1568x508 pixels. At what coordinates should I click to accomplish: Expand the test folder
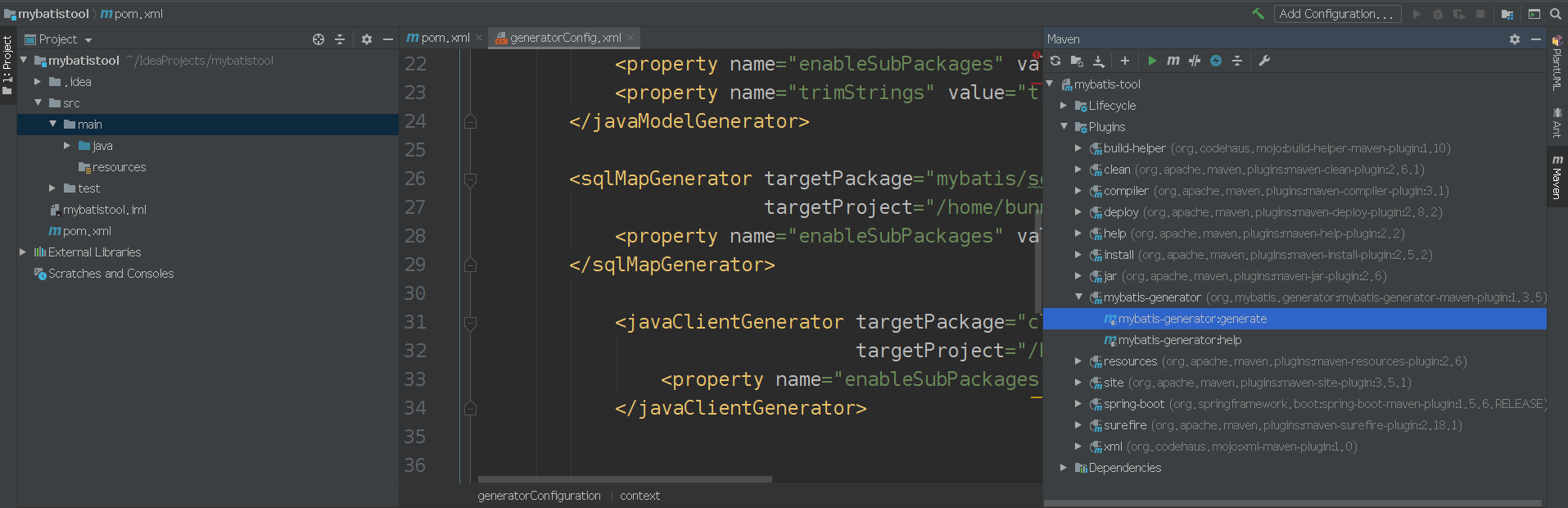(52, 188)
